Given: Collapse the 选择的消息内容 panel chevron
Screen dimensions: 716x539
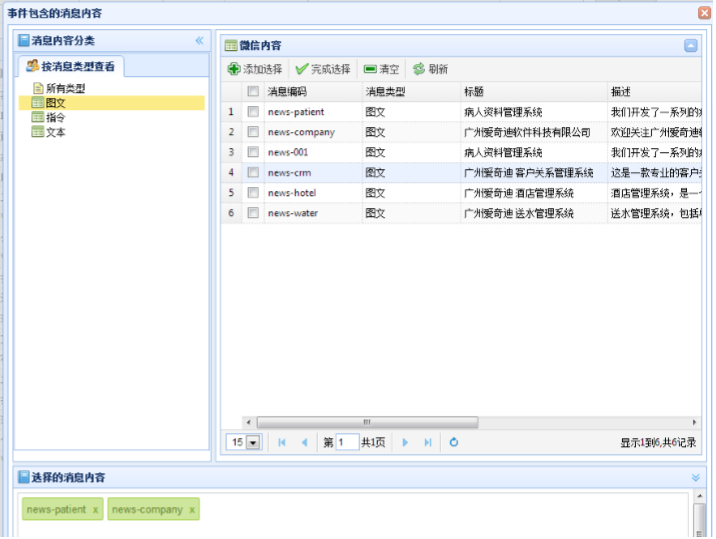Looking at the screenshot, I should coord(695,478).
